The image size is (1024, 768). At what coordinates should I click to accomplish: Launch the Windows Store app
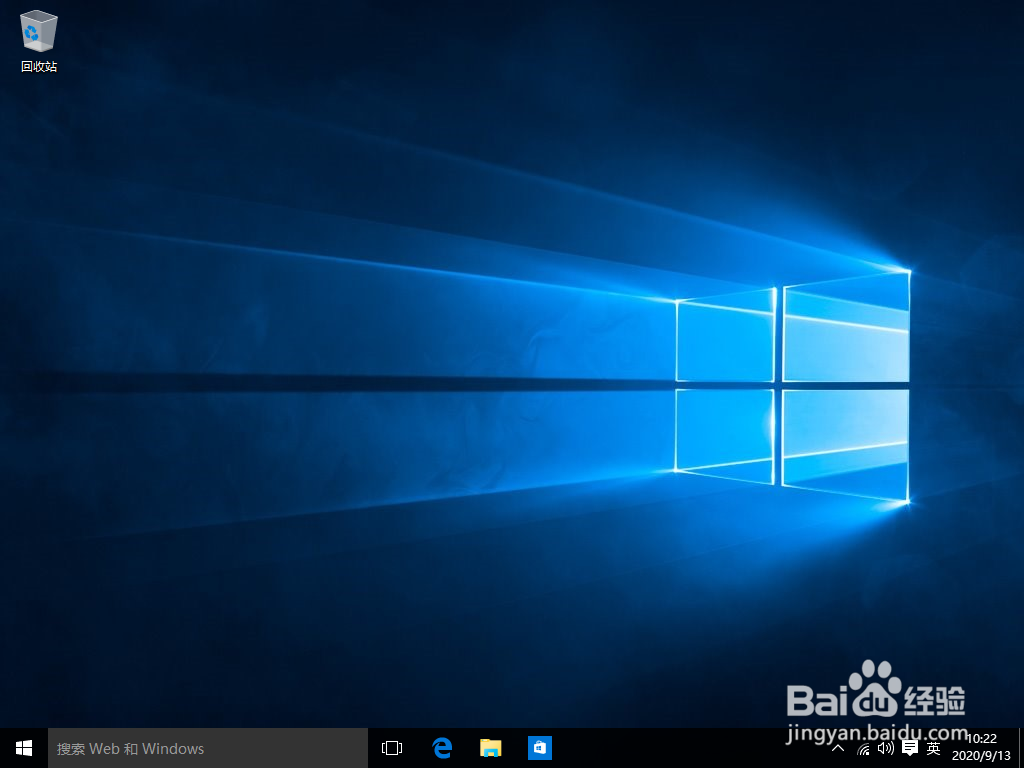pos(539,747)
